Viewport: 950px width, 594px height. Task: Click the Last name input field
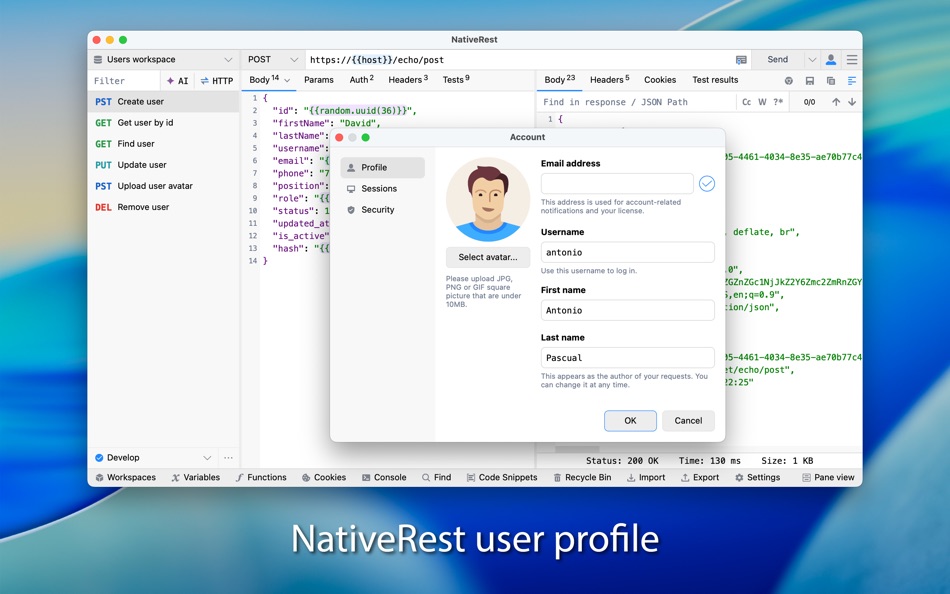coord(627,357)
